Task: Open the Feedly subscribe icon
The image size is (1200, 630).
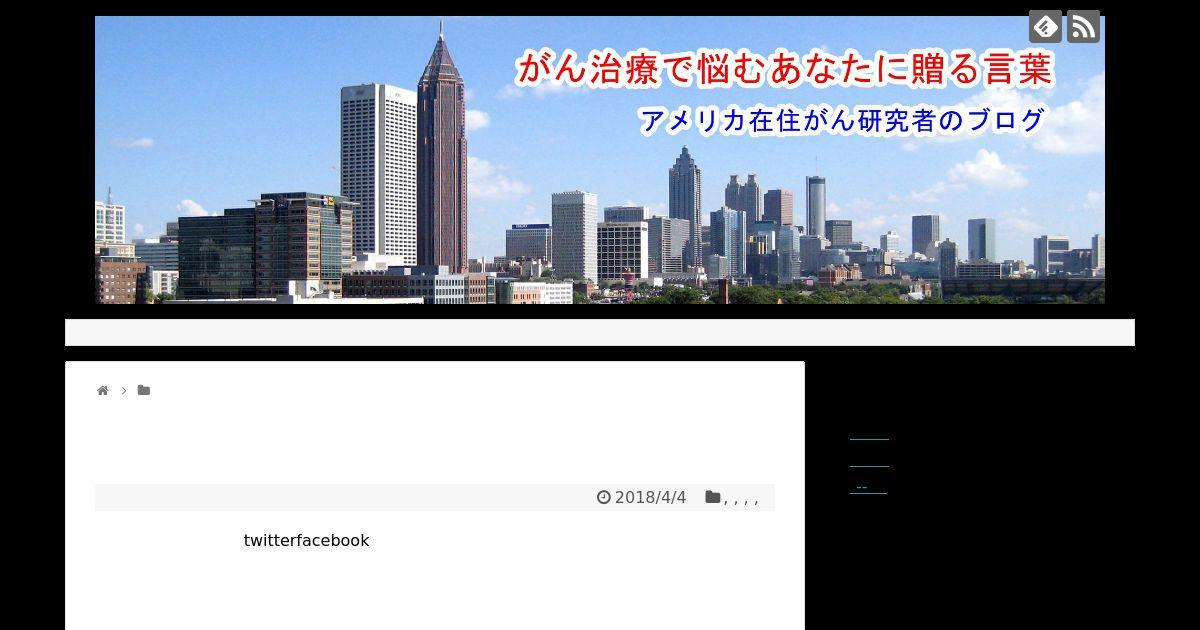Action: [1045, 26]
